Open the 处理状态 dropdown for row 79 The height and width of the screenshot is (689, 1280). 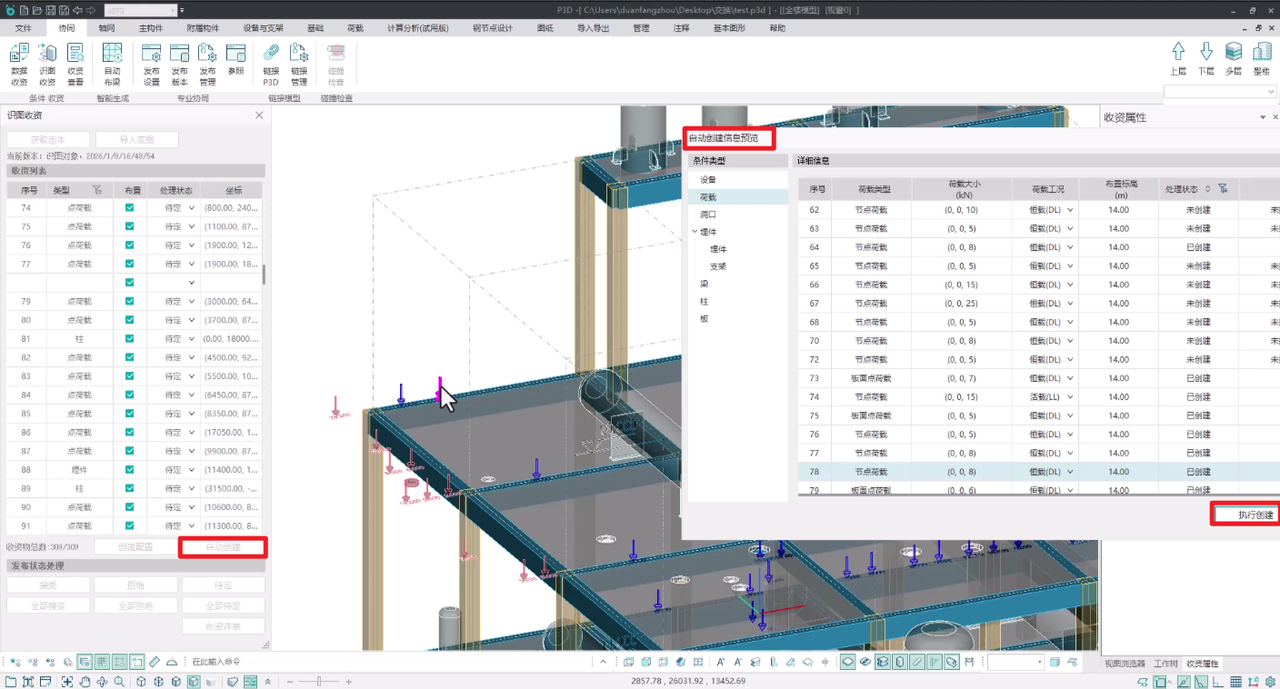(192, 302)
